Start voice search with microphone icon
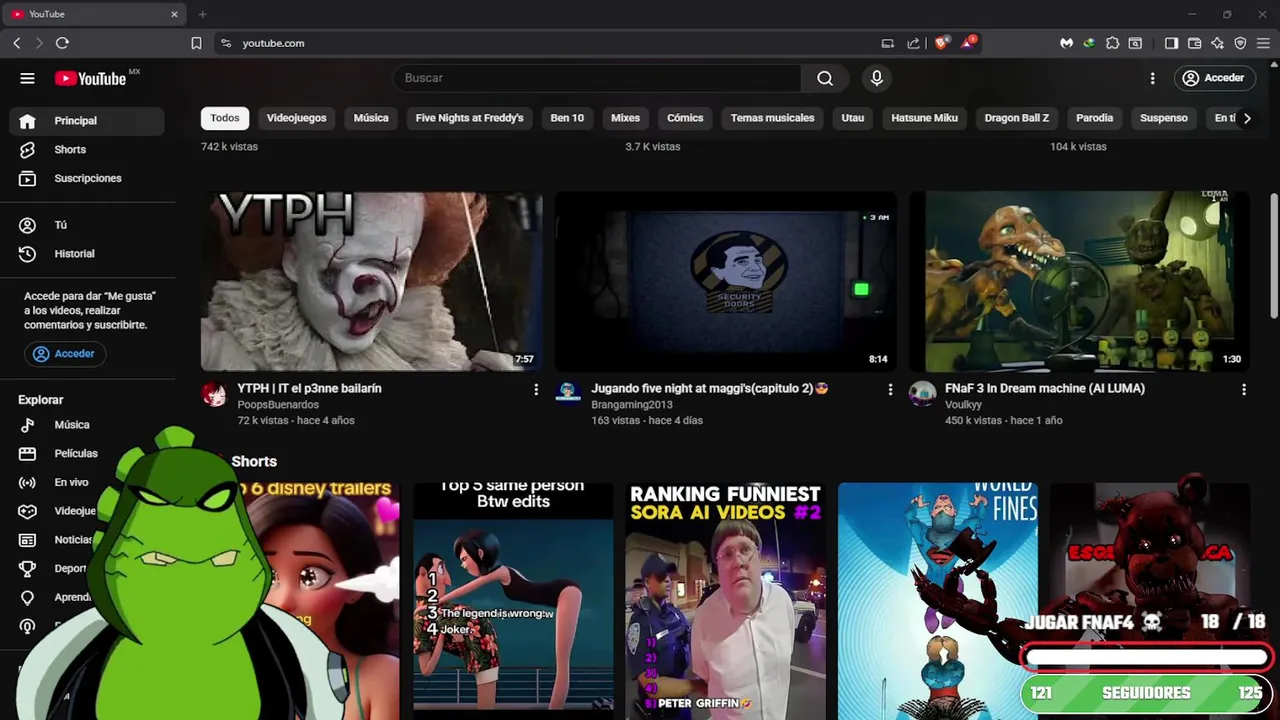 tap(877, 78)
